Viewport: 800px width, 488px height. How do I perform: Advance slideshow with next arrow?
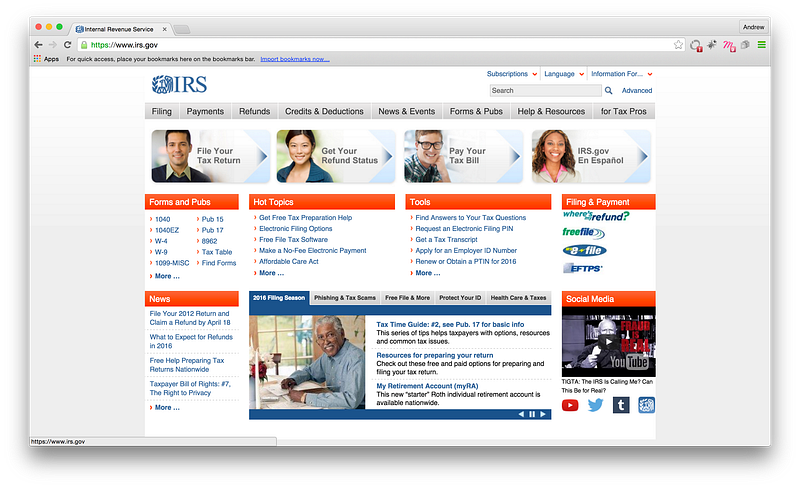[x=543, y=414]
